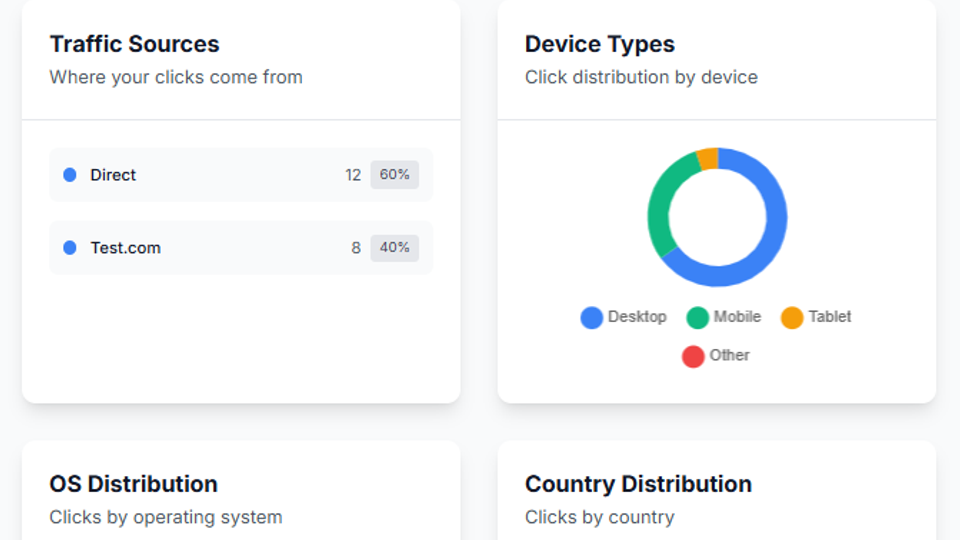Select the orange Tablet segment of the donut

[707, 159]
